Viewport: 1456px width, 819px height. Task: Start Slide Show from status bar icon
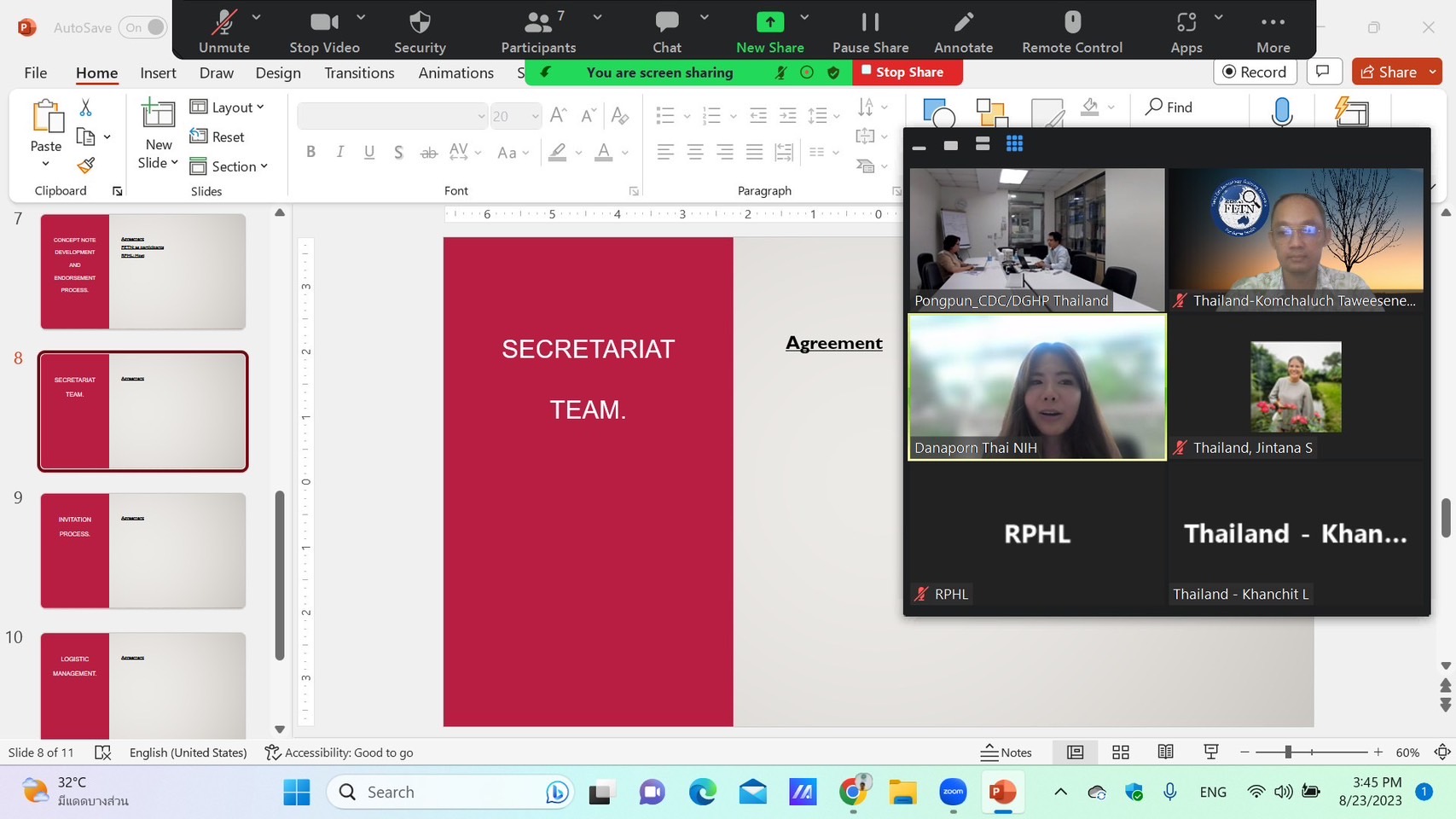pos(1210,752)
